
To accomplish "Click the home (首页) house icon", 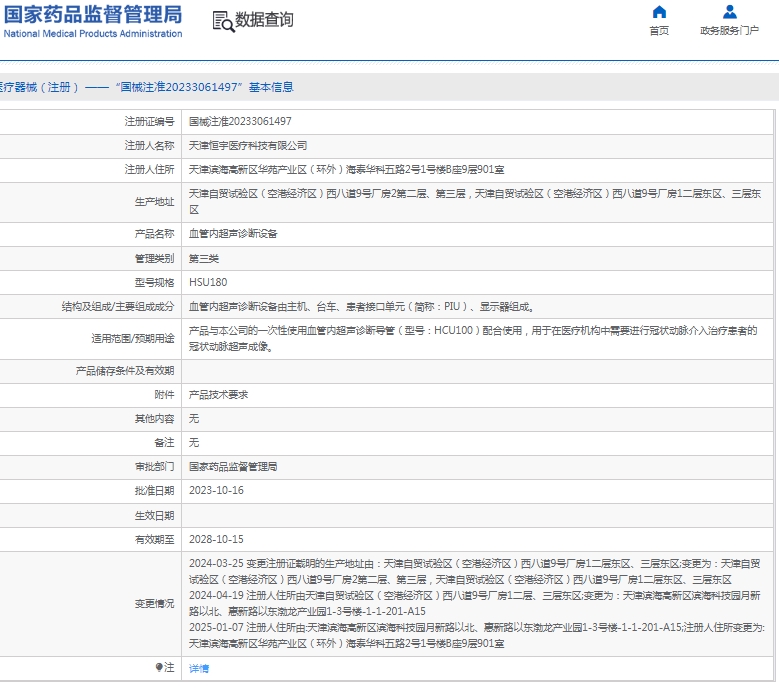I will 659,11.
